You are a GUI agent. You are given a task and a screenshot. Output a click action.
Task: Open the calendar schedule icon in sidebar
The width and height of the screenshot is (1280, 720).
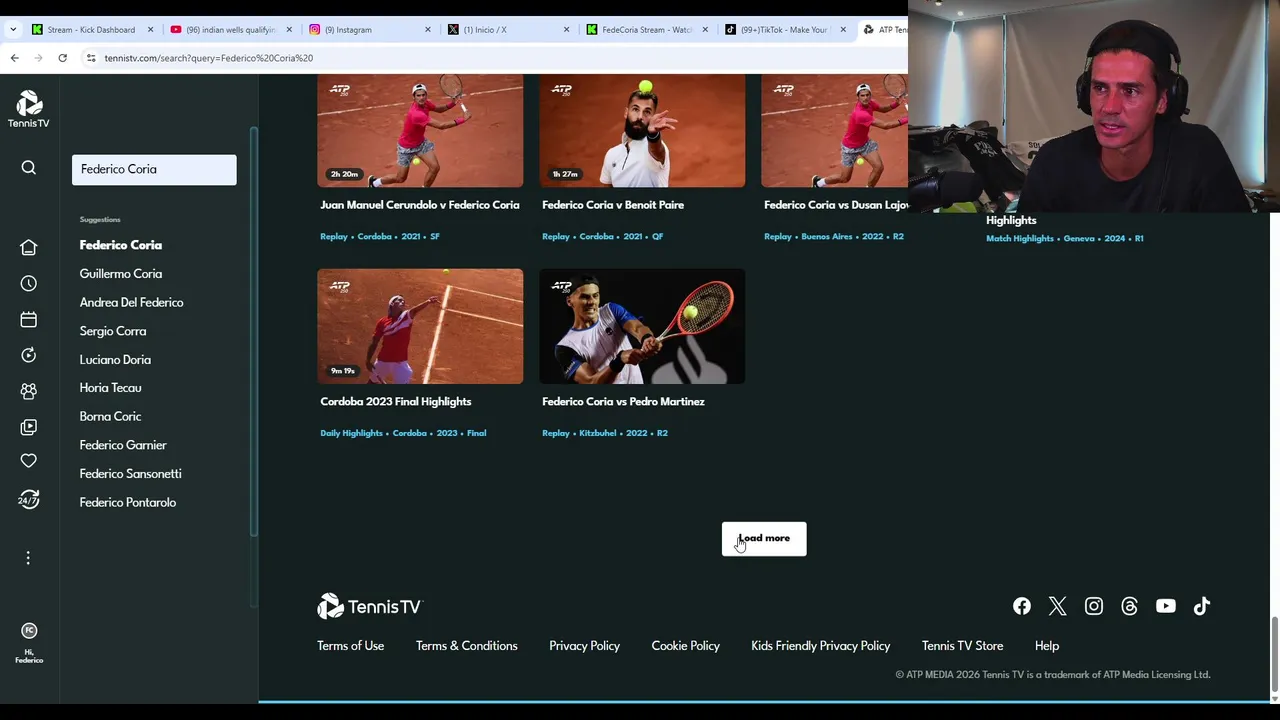click(x=29, y=320)
